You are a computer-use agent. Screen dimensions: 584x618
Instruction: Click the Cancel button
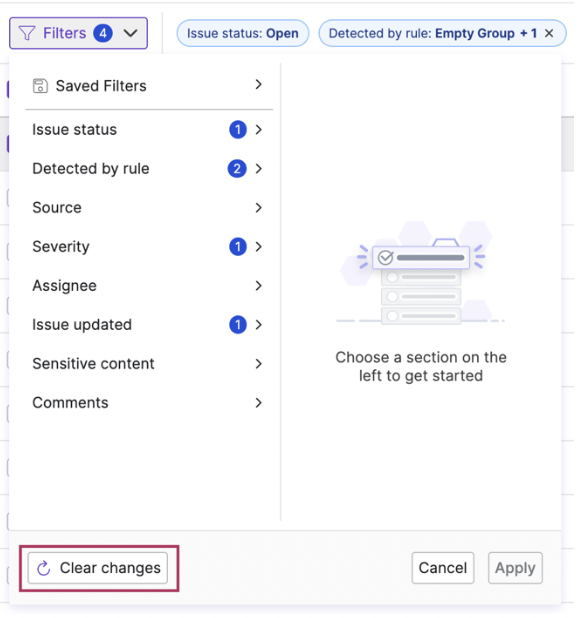(443, 568)
